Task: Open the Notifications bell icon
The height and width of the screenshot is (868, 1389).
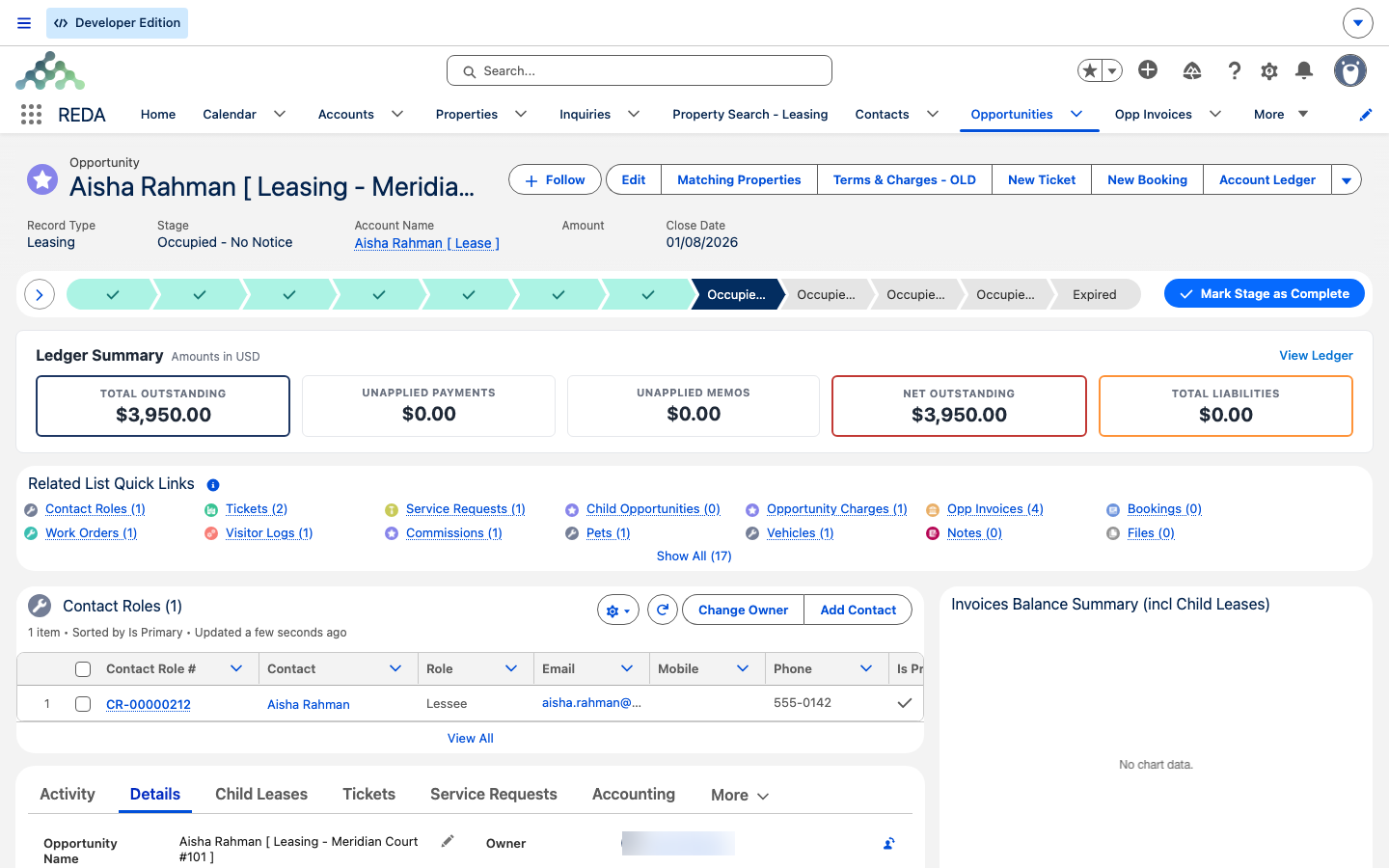Action: (x=1304, y=70)
